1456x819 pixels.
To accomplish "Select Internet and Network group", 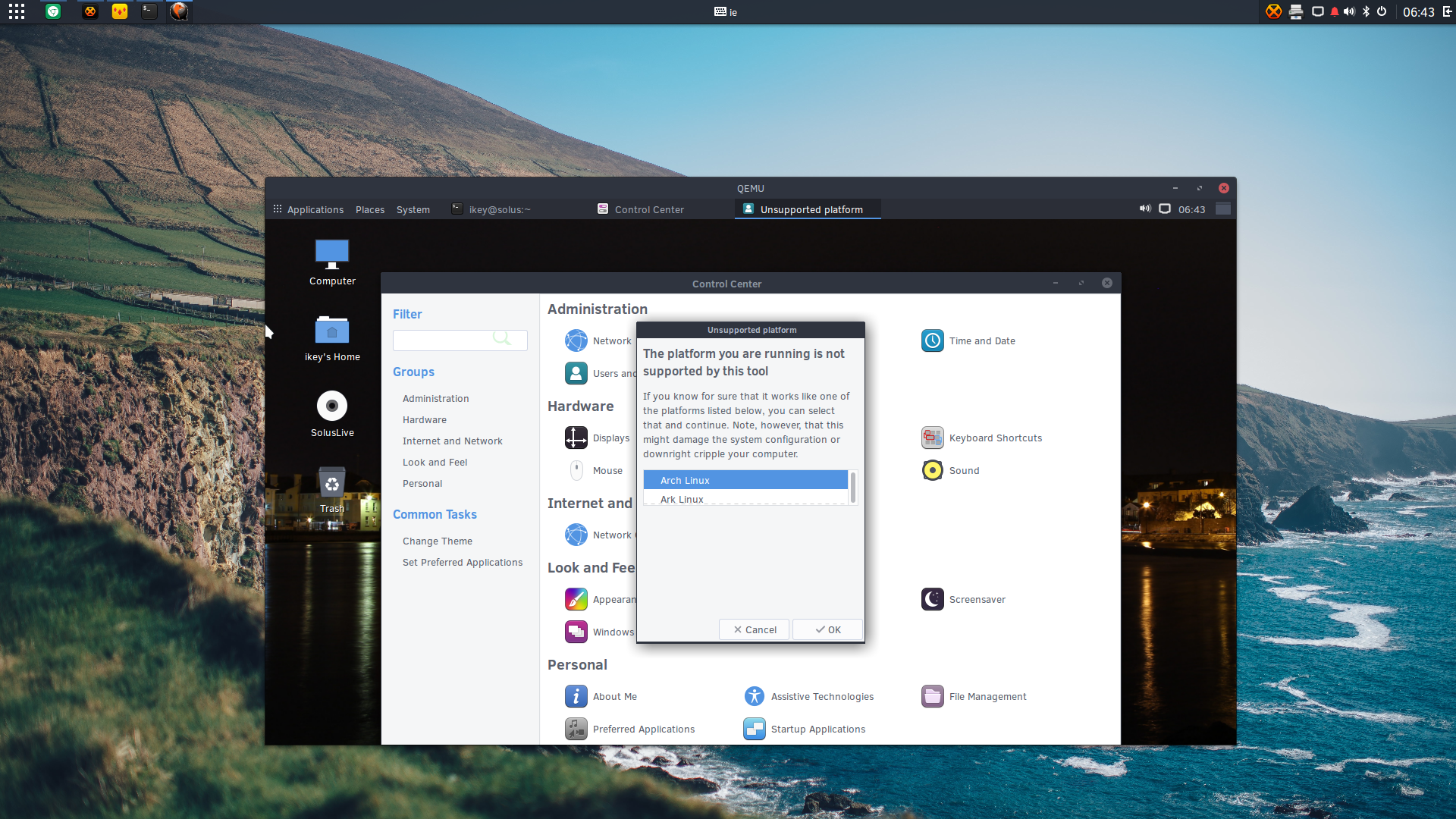I will [x=452, y=441].
